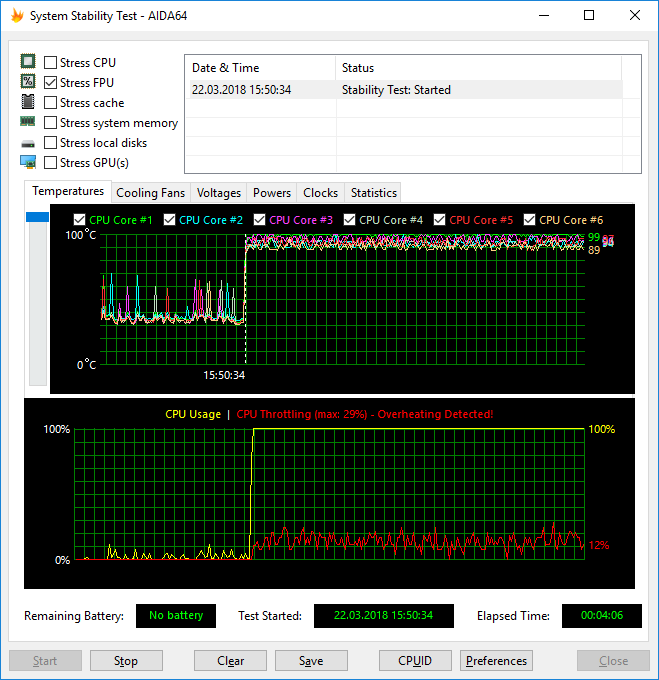659x680 pixels.
Task: Open CPUID panel
Action: pos(415,660)
